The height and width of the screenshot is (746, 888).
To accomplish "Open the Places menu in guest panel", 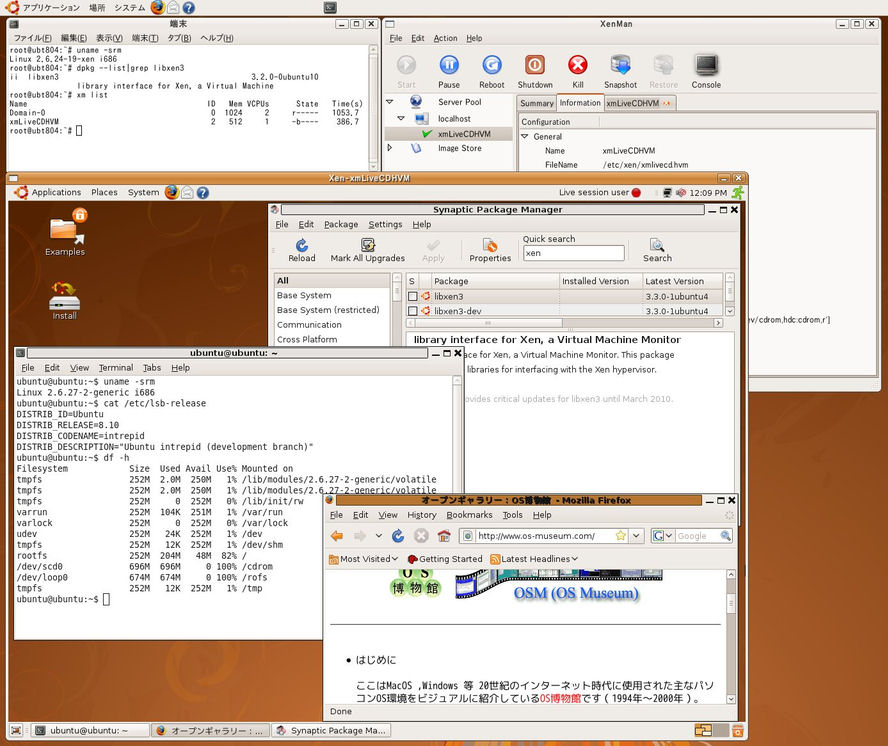I will coord(104,193).
